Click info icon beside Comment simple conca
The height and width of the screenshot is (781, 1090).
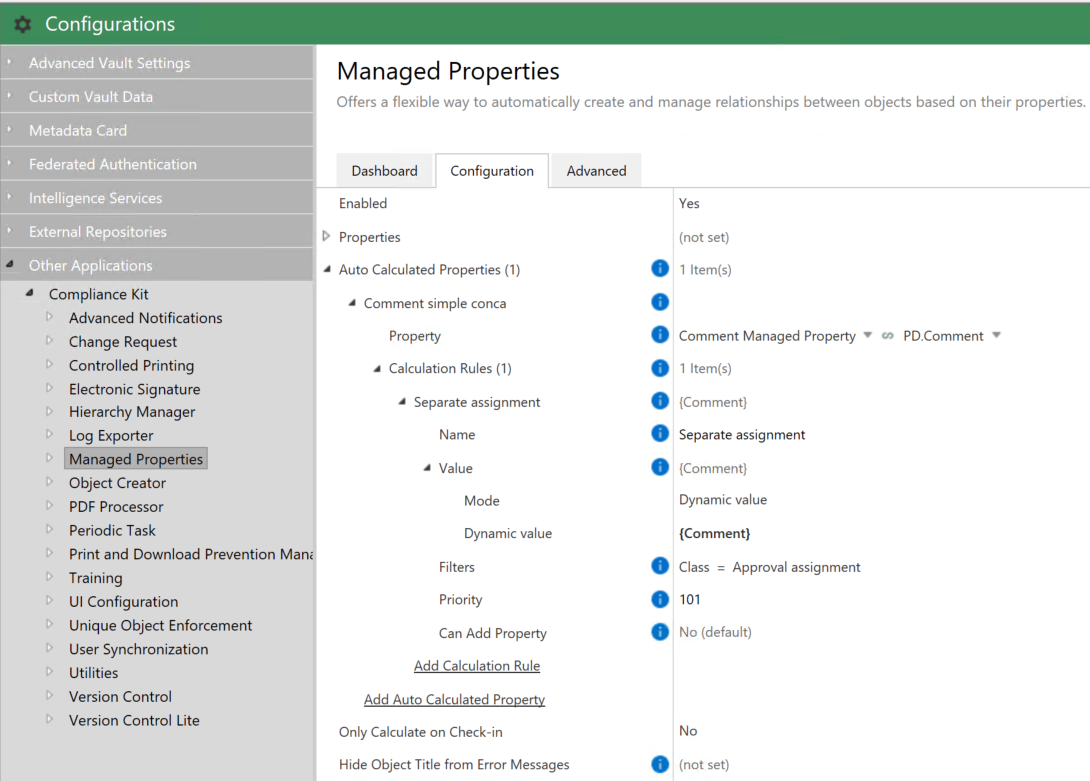[660, 302]
